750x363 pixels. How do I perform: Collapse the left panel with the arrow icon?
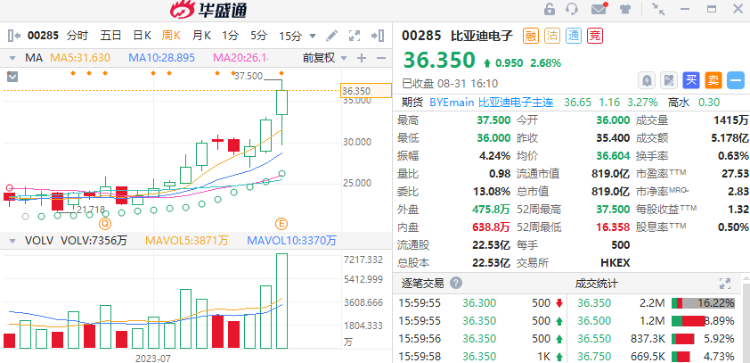pos(14,35)
